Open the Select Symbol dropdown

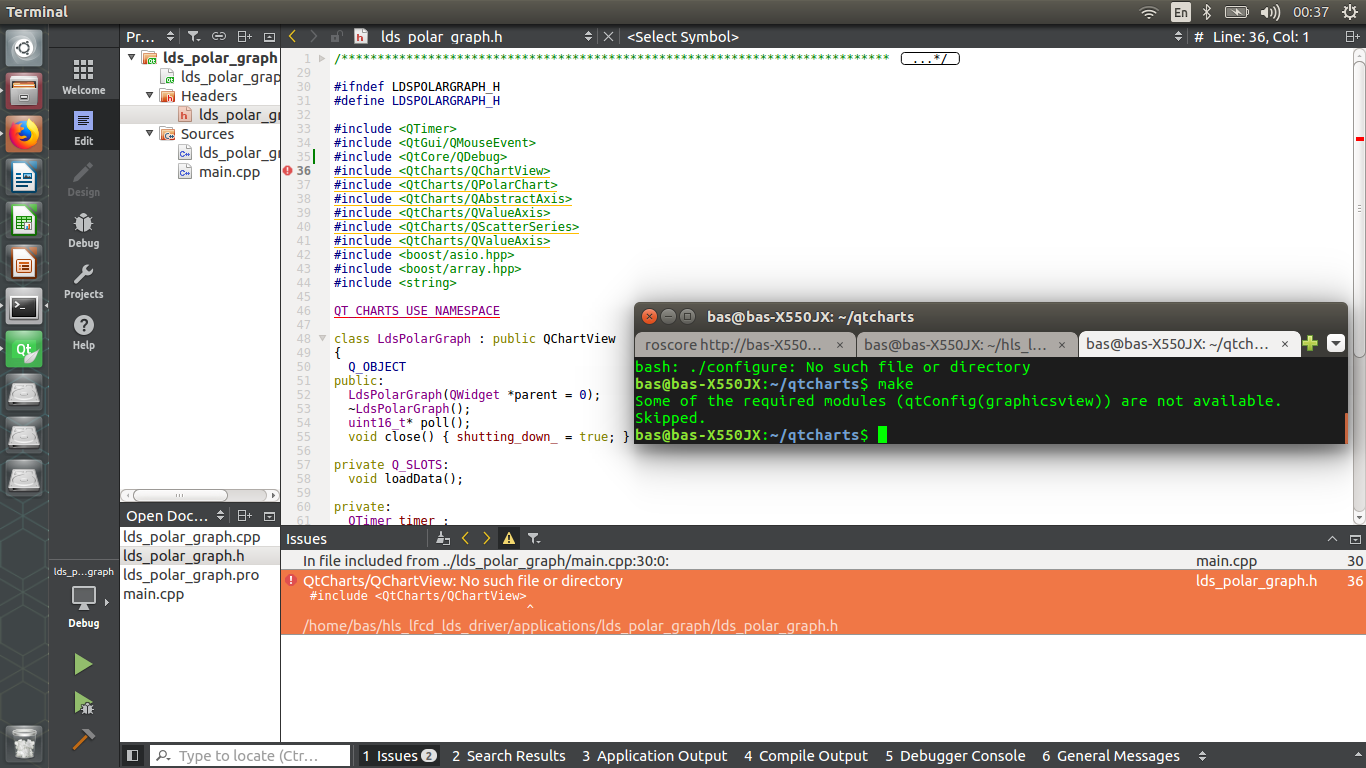pyautogui.click(x=900, y=37)
